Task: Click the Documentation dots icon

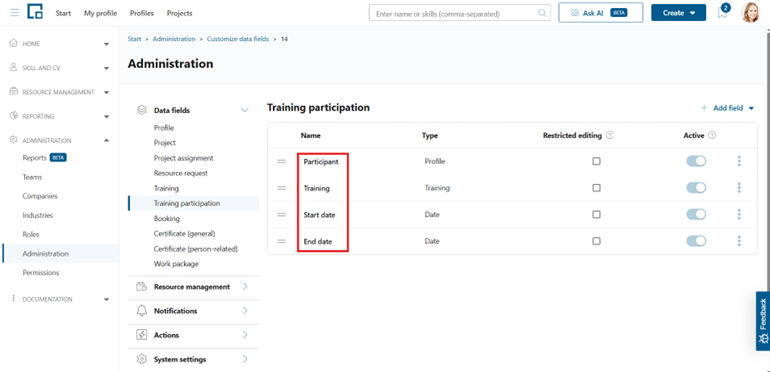Action: click(x=13, y=298)
